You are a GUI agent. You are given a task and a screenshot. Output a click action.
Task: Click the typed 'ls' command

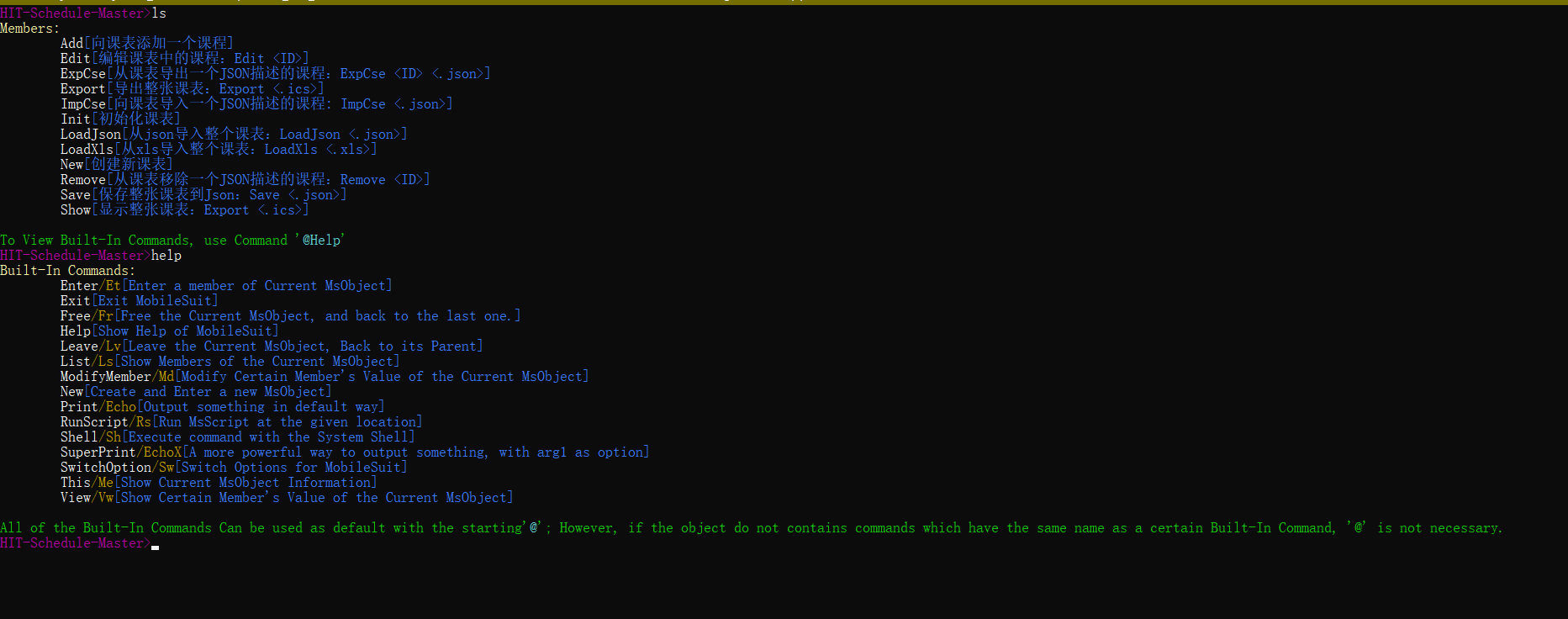pyautogui.click(x=159, y=13)
